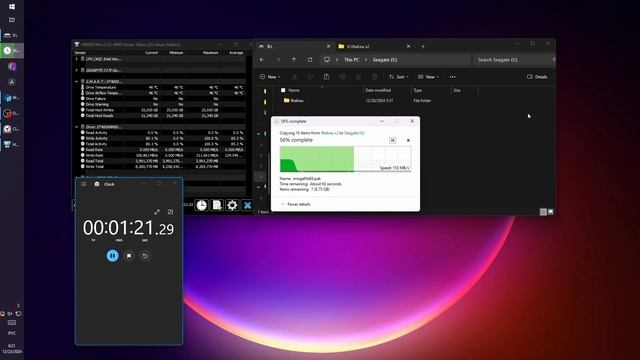Image resolution: width=640 pixels, height=360 pixels.
Task: Click the HWiNFO logging document icon
Action: (217, 205)
